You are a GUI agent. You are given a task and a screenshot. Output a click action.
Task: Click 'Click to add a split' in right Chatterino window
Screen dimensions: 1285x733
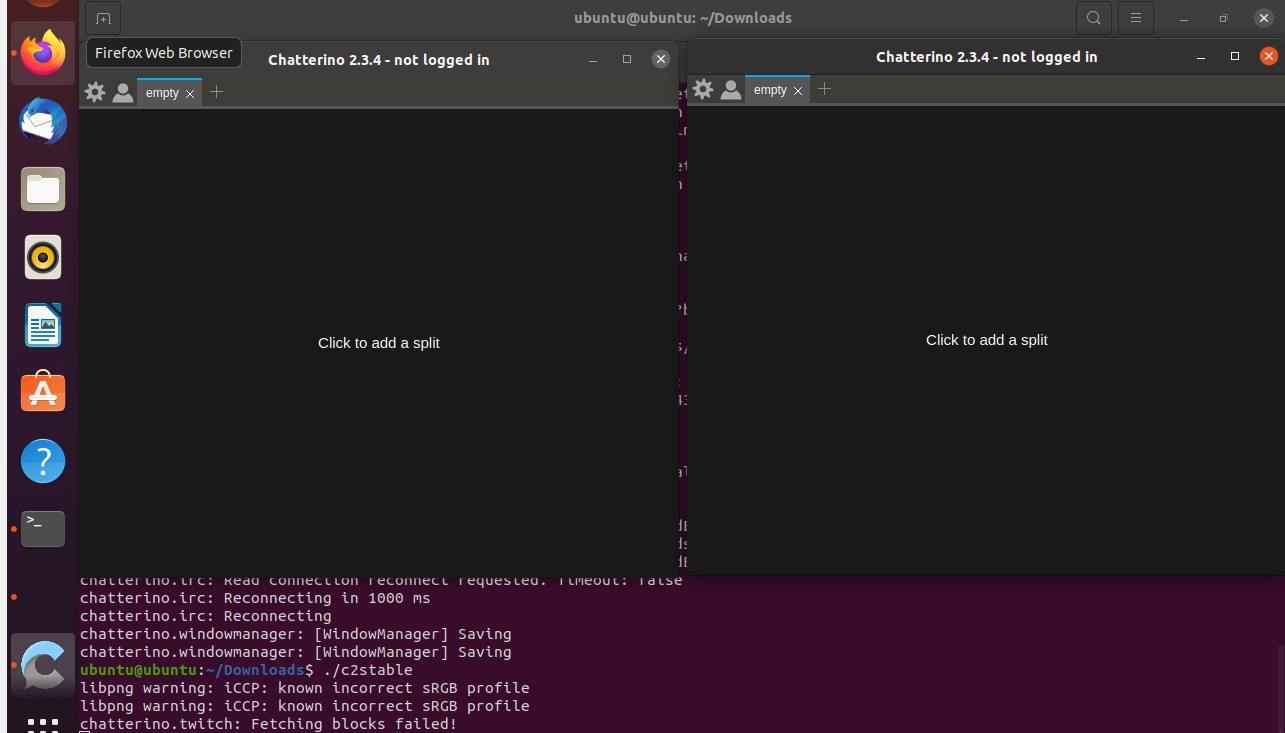tap(987, 340)
